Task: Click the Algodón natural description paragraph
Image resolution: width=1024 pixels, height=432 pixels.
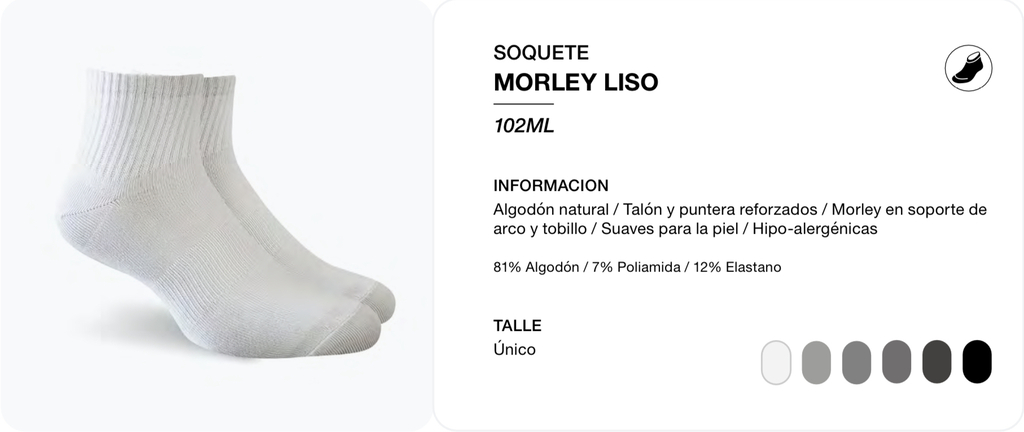Action: (x=739, y=219)
